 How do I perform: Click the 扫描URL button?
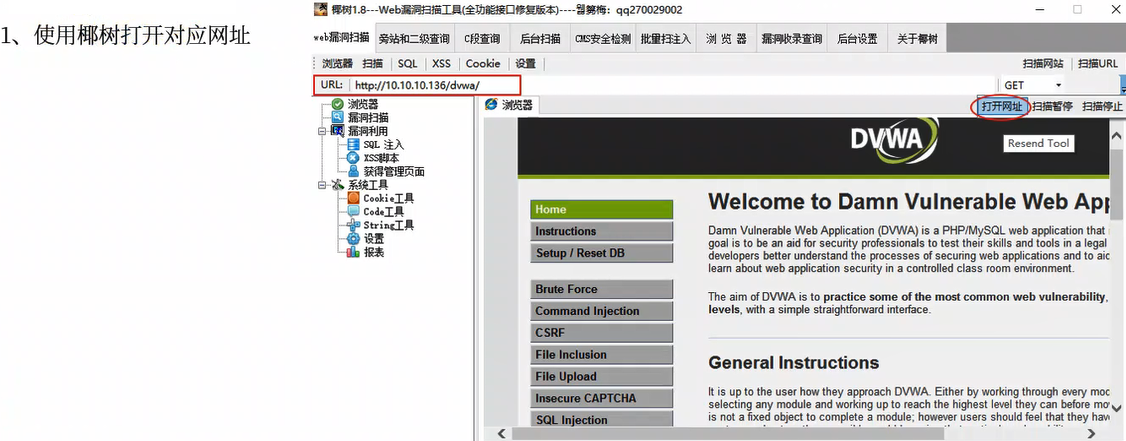click(1098, 63)
